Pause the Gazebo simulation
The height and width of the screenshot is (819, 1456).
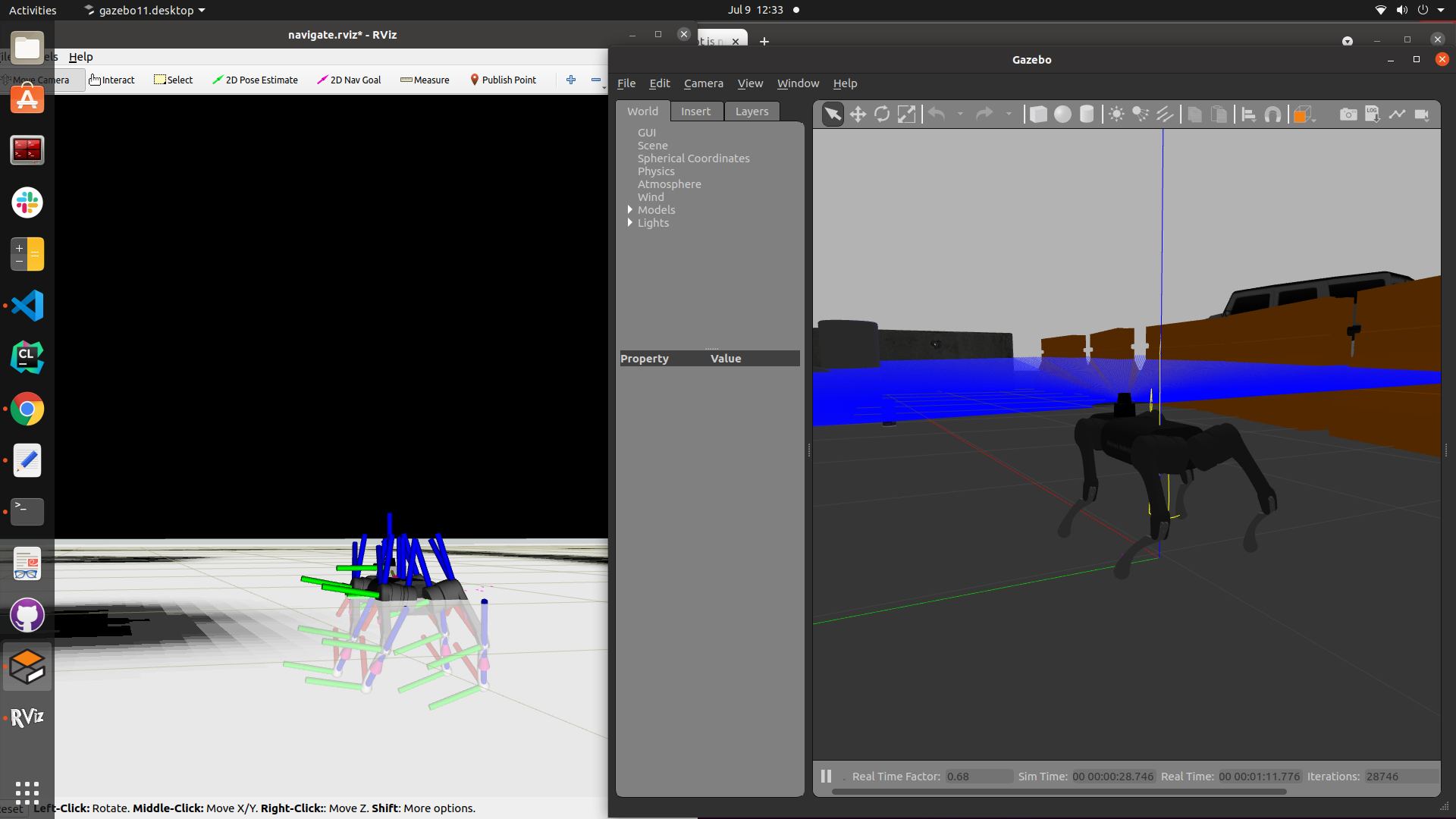pyautogui.click(x=826, y=776)
